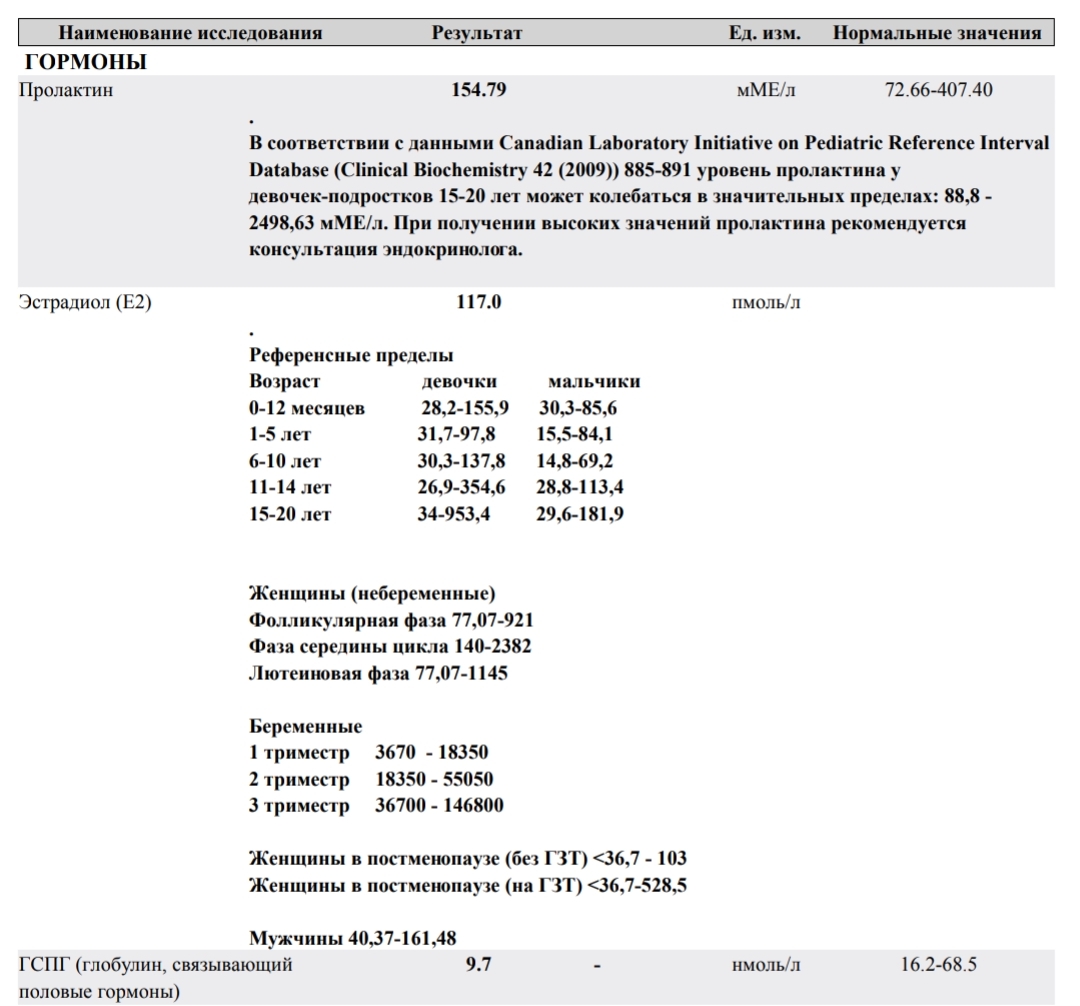Click the 'пмоль/л' unit for estradiol
The height and width of the screenshot is (1006, 1080).
(x=767, y=303)
